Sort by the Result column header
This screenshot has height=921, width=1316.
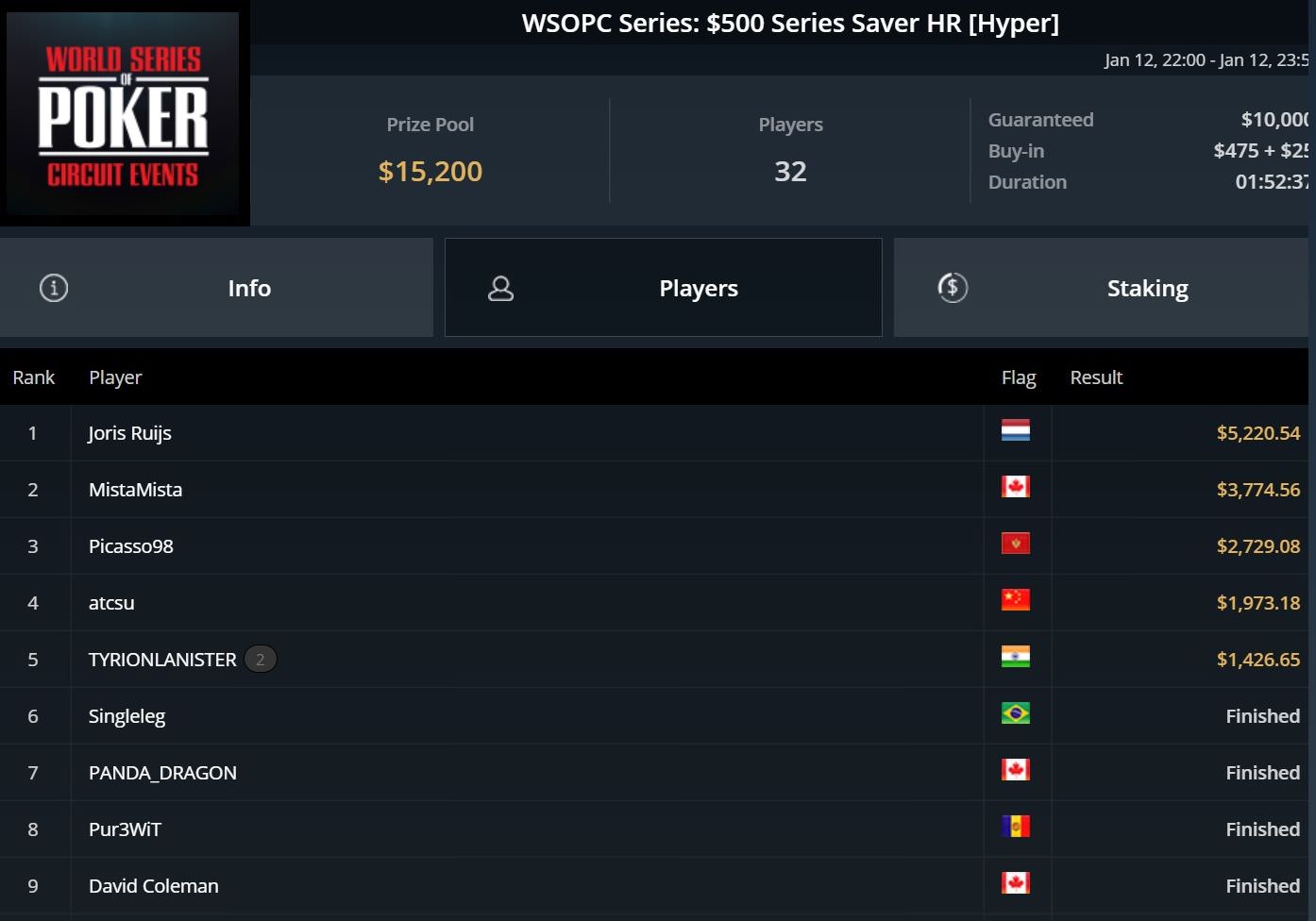(x=1096, y=377)
